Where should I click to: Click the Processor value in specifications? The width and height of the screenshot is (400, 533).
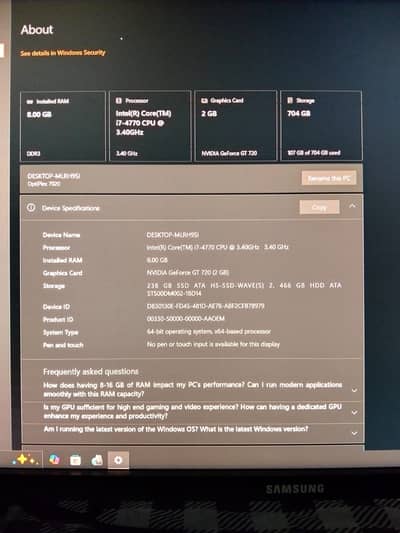tap(217, 247)
